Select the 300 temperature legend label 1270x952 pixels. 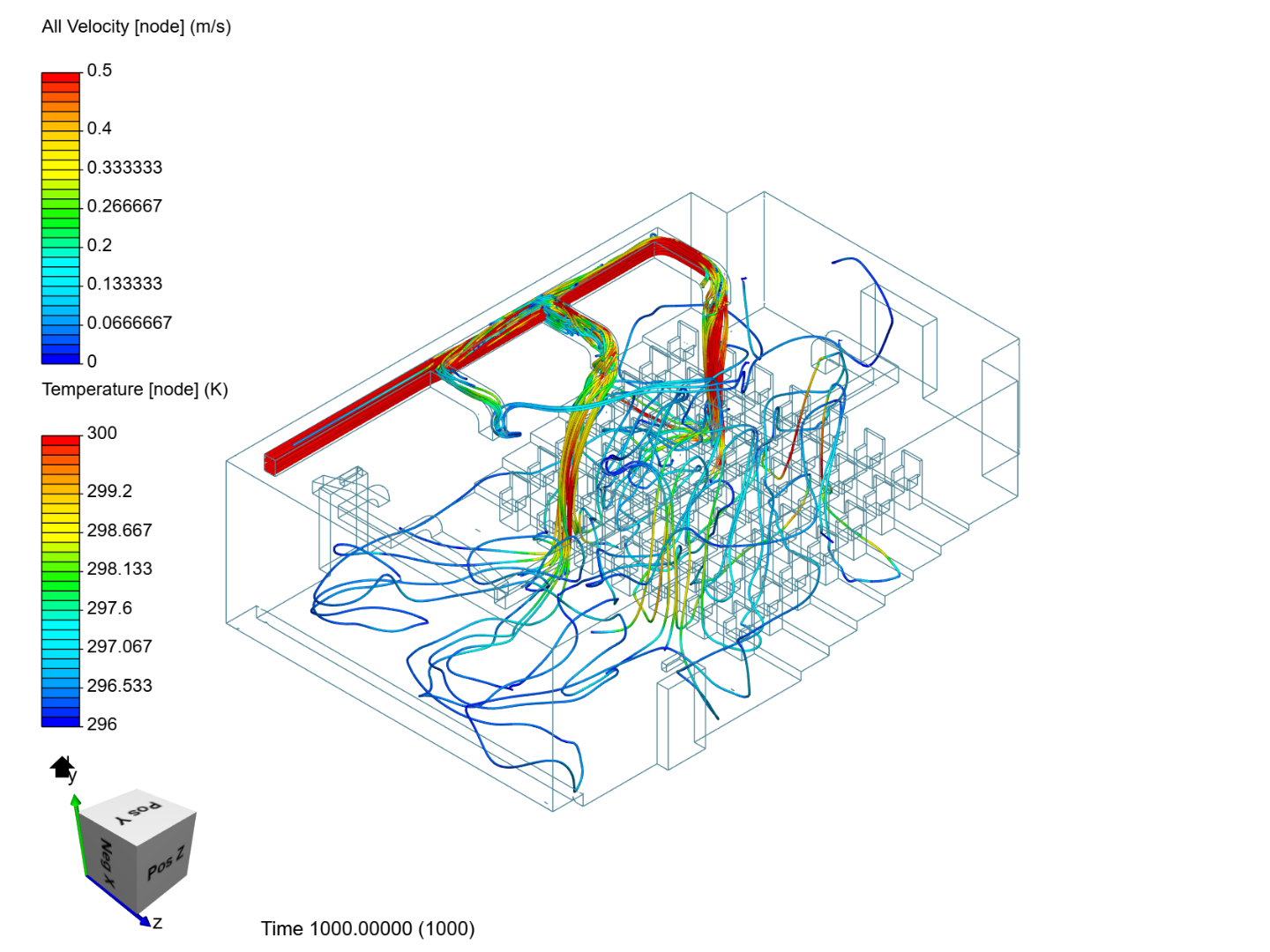click(x=102, y=433)
